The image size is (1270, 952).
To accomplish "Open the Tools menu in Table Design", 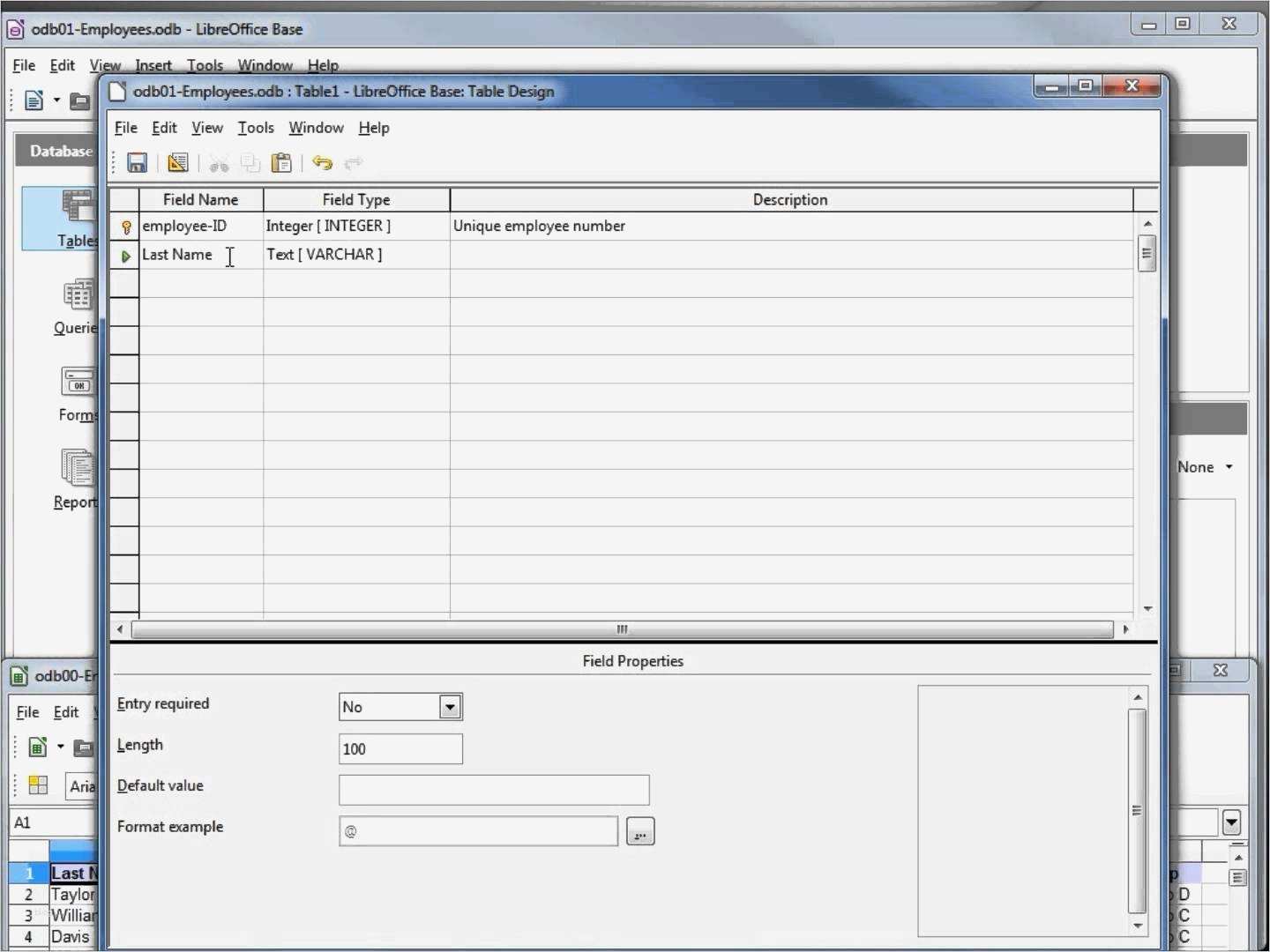I will (x=255, y=128).
